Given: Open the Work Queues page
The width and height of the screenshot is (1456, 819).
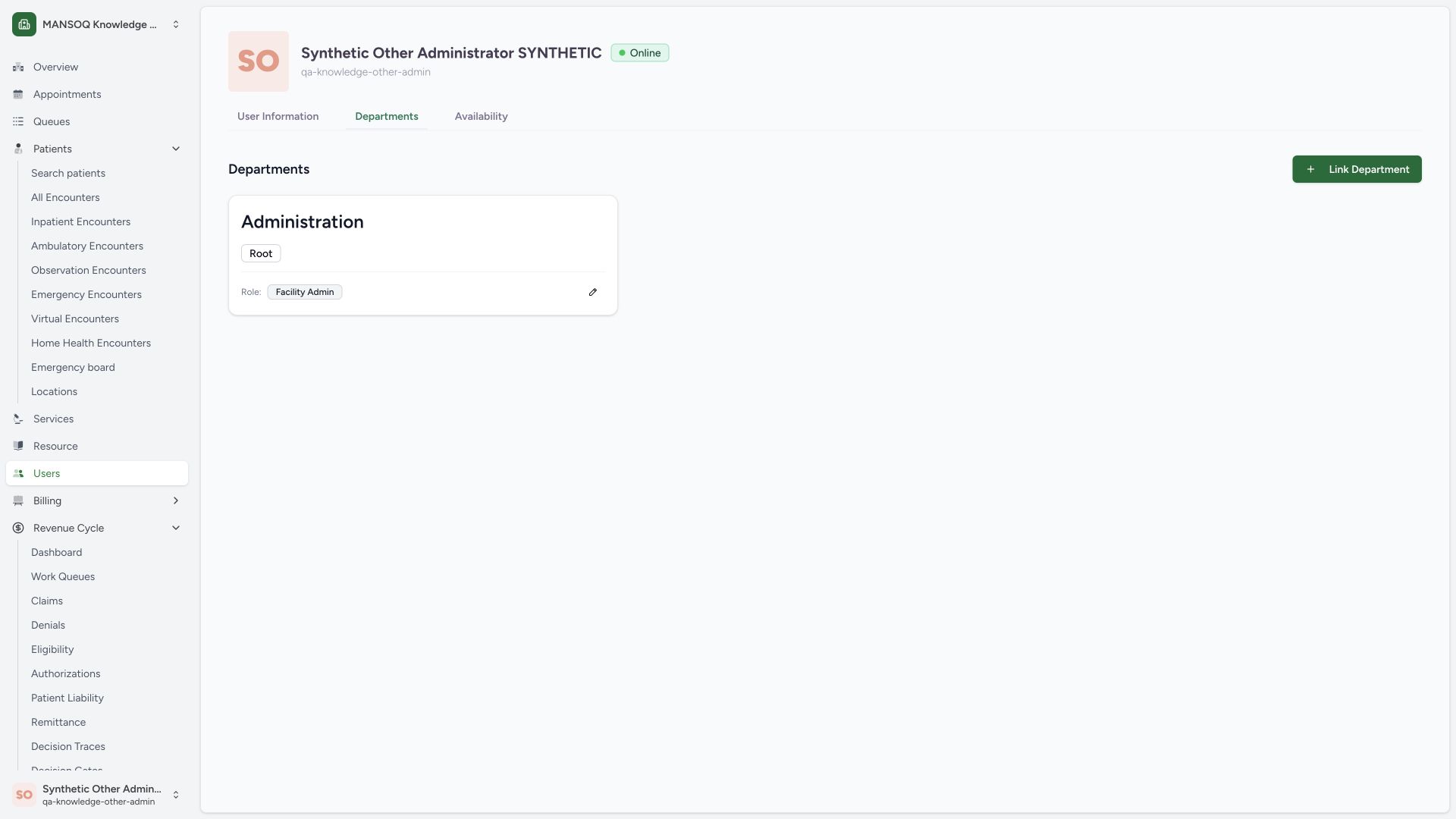Looking at the screenshot, I should click(63, 577).
